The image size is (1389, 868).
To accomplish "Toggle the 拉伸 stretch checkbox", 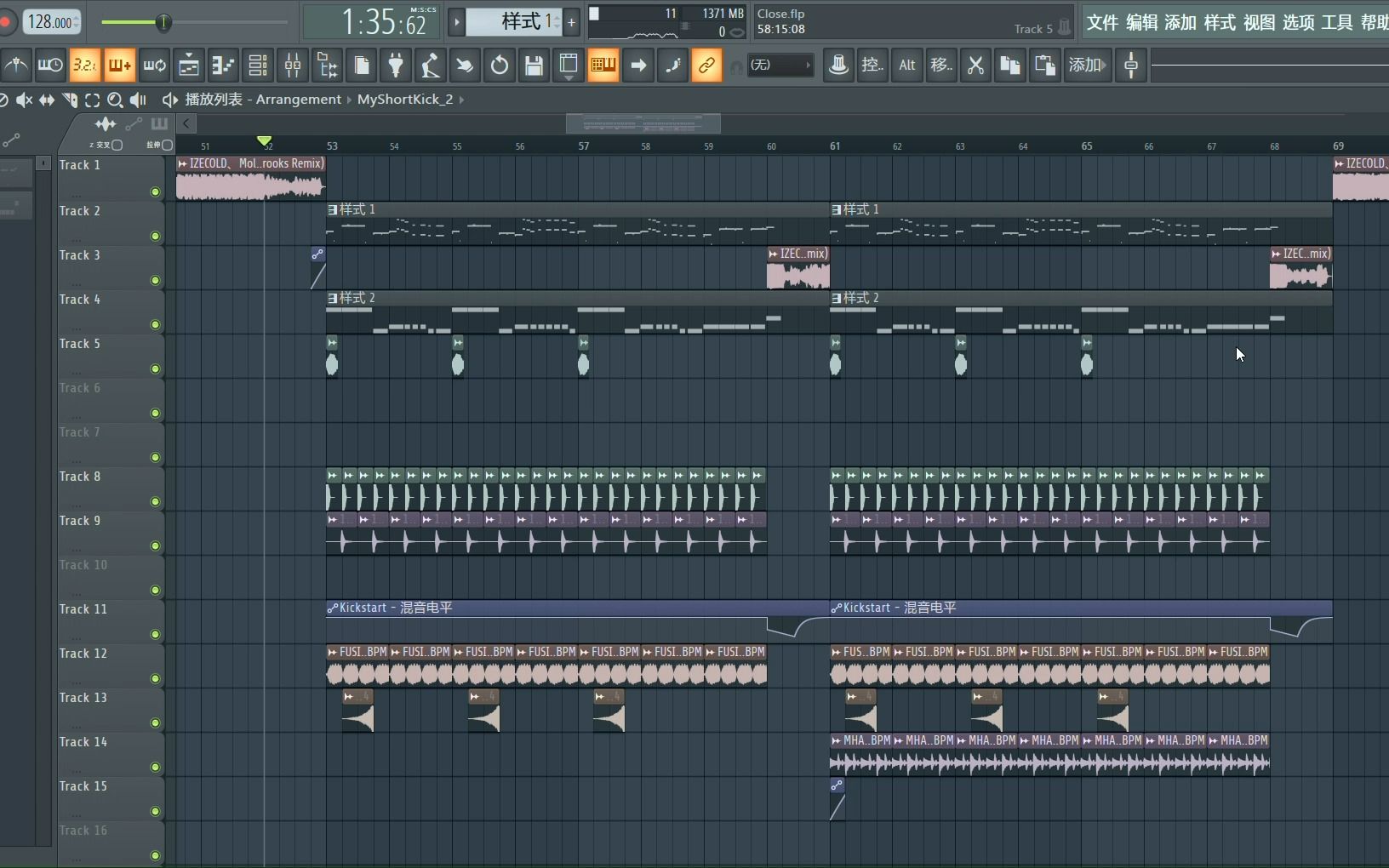I will tap(167, 146).
